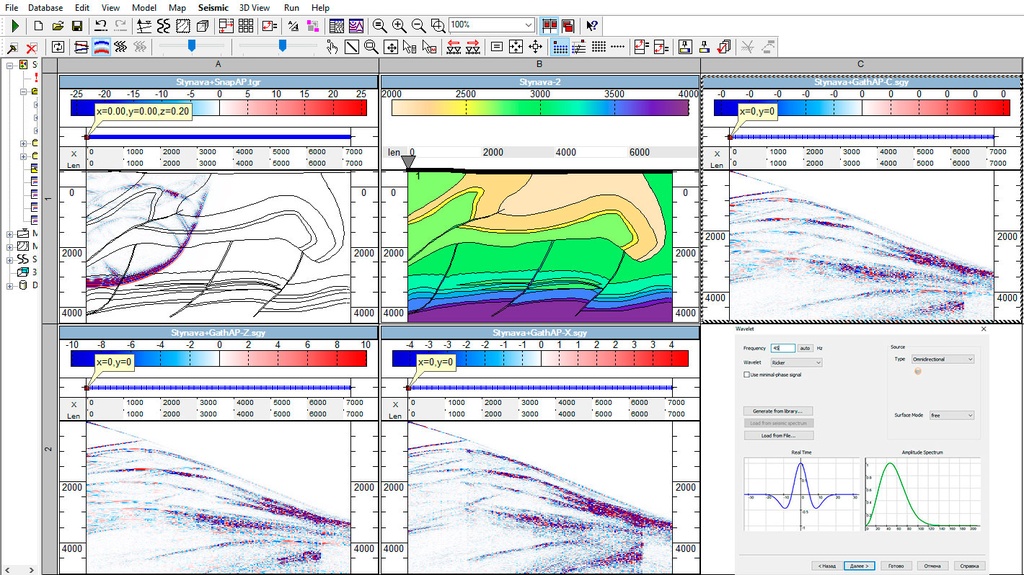Open the Wavelet type Ricker dropdown
Screen dimensions: 1024x575
796,362
